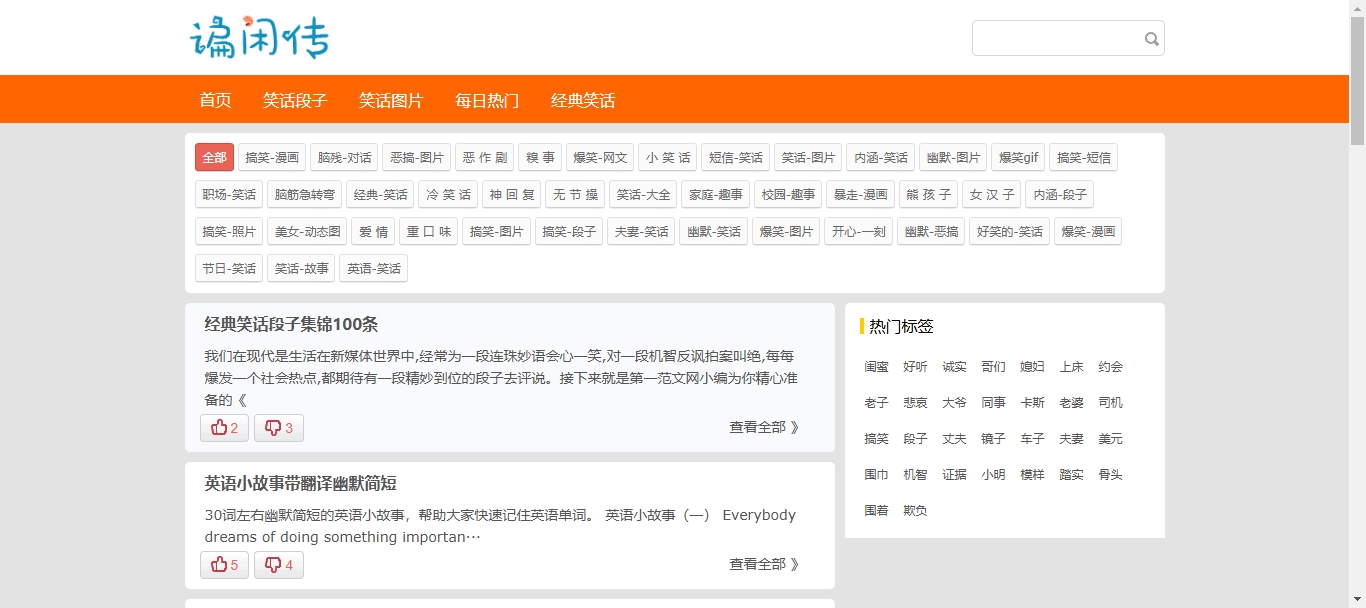Go to 笑话图片 in the navigation bar
This screenshot has width=1366, height=608.
[391, 100]
